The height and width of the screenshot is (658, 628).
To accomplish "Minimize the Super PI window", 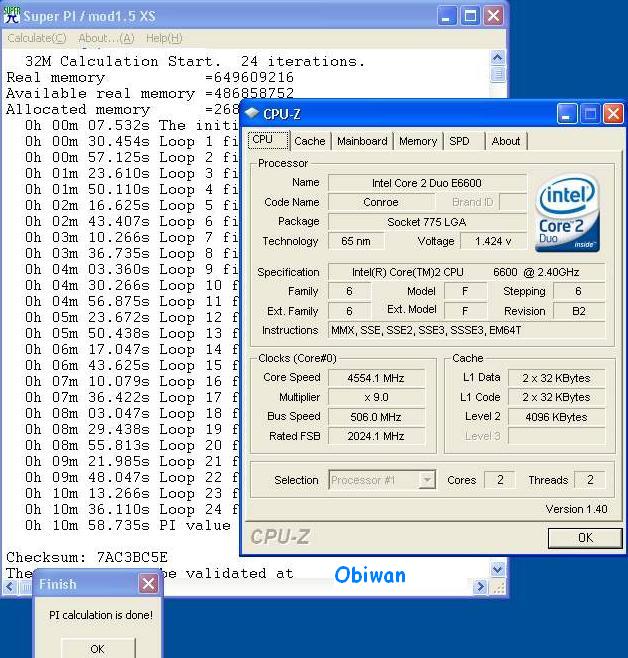I will click(447, 16).
